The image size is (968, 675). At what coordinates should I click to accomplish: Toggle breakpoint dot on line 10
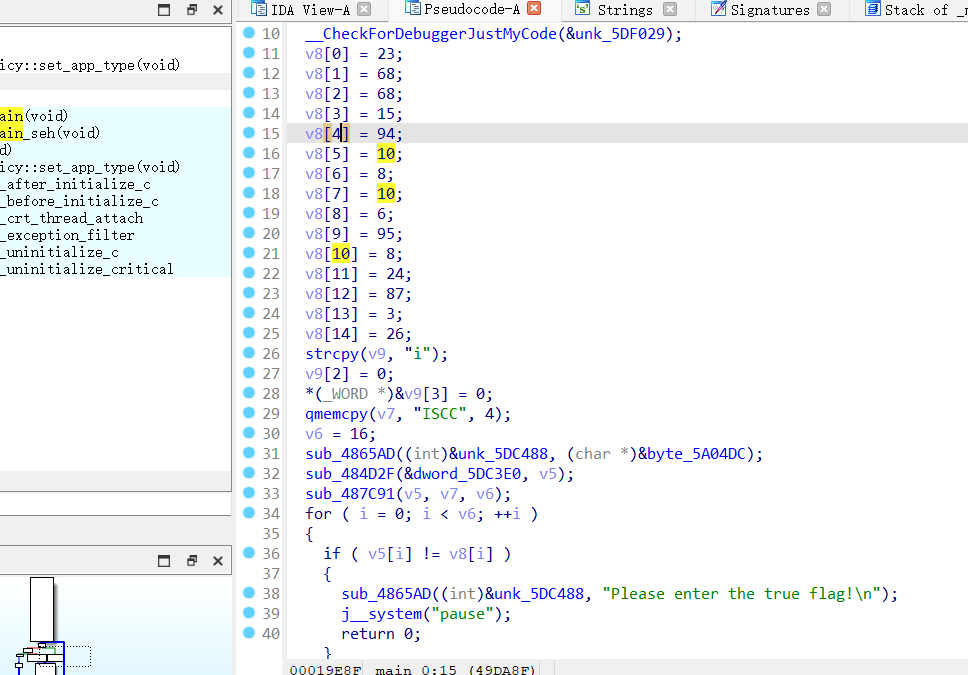point(249,33)
